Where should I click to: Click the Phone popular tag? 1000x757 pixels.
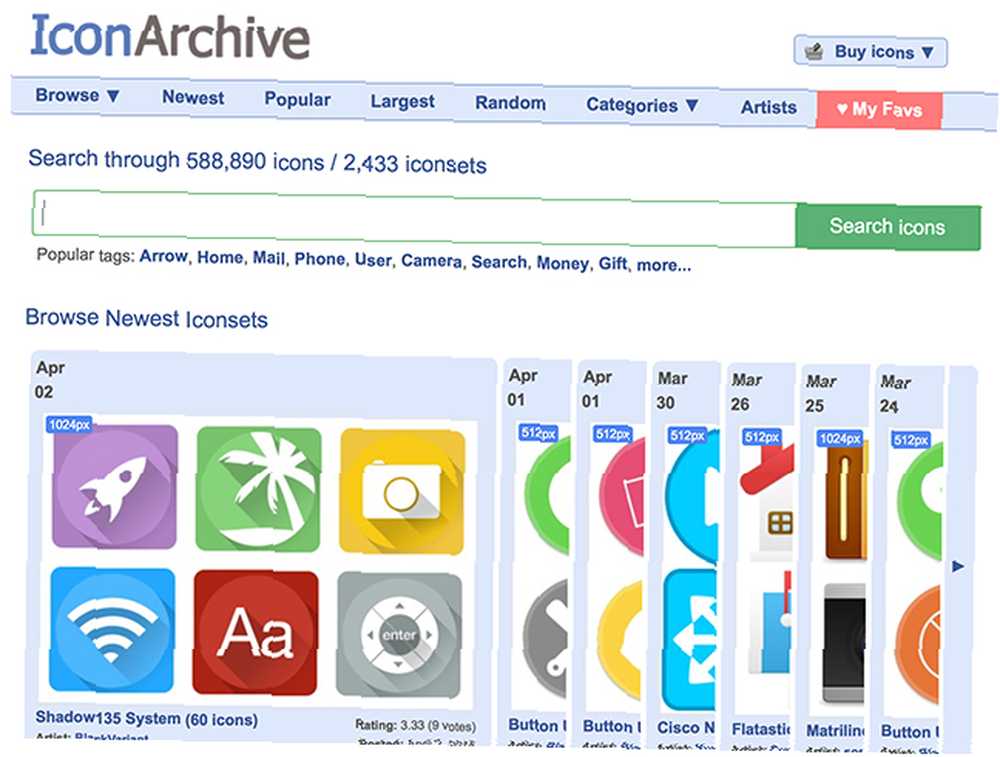[320, 259]
